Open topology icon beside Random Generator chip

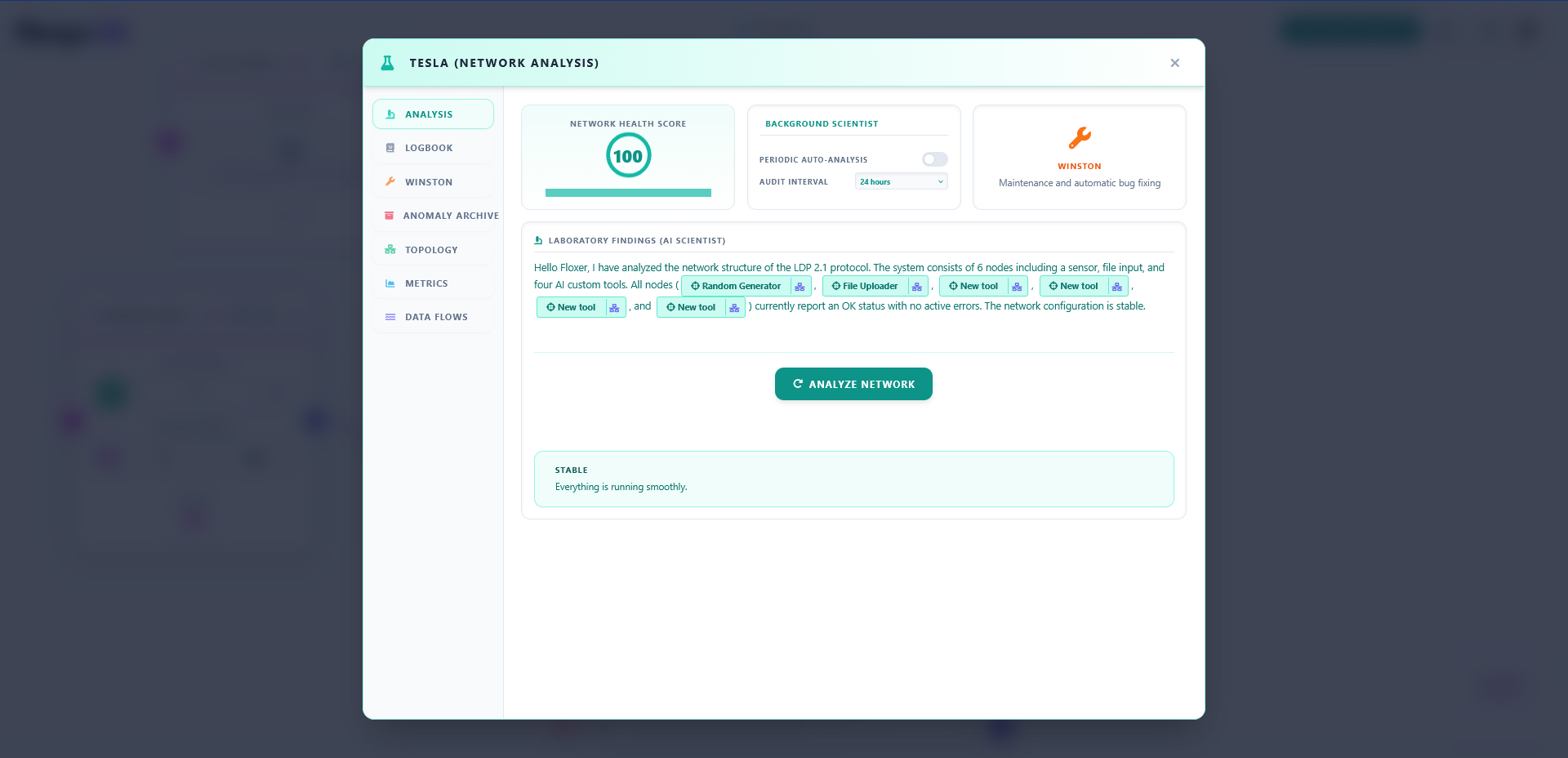tap(800, 287)
